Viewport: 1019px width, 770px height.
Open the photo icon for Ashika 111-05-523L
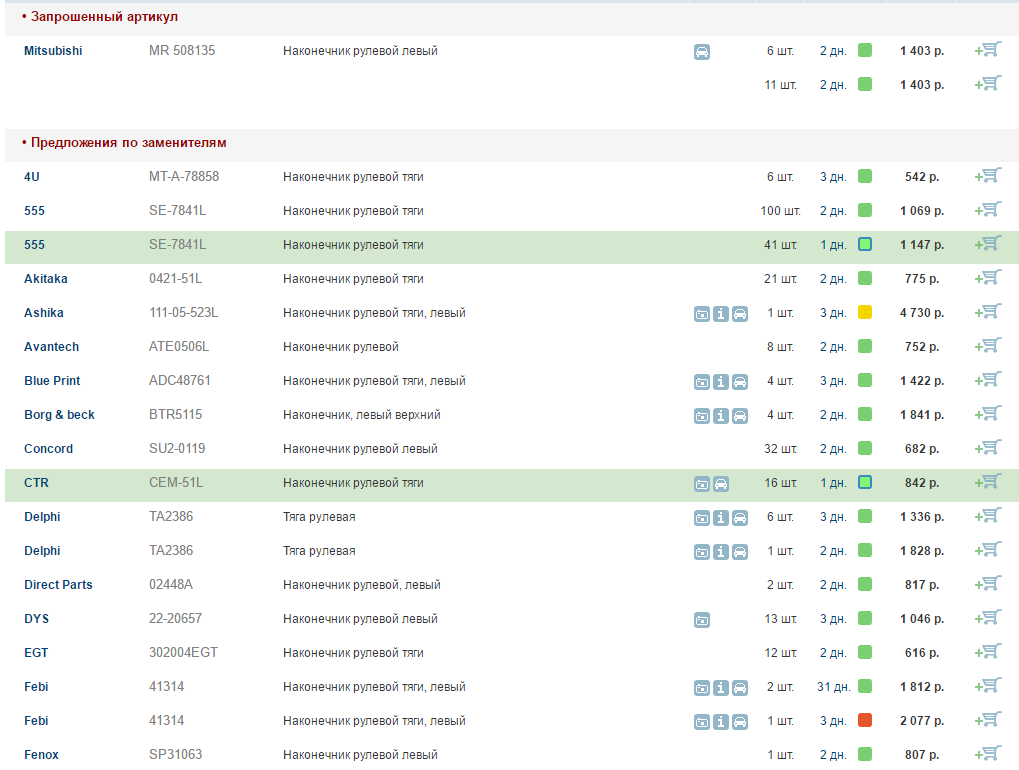coord(702,314)
